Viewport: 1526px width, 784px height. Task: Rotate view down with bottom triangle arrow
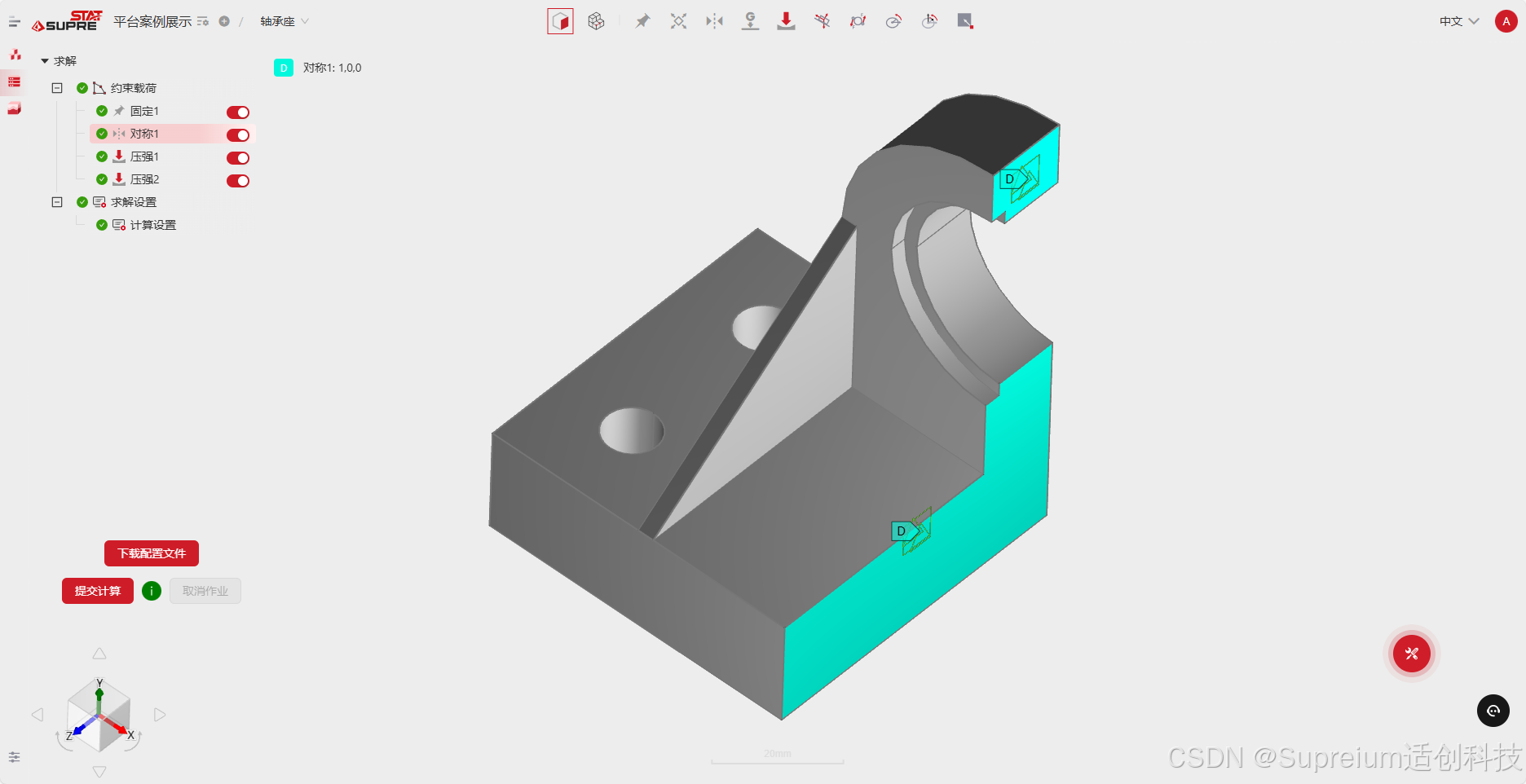point(99,772)
